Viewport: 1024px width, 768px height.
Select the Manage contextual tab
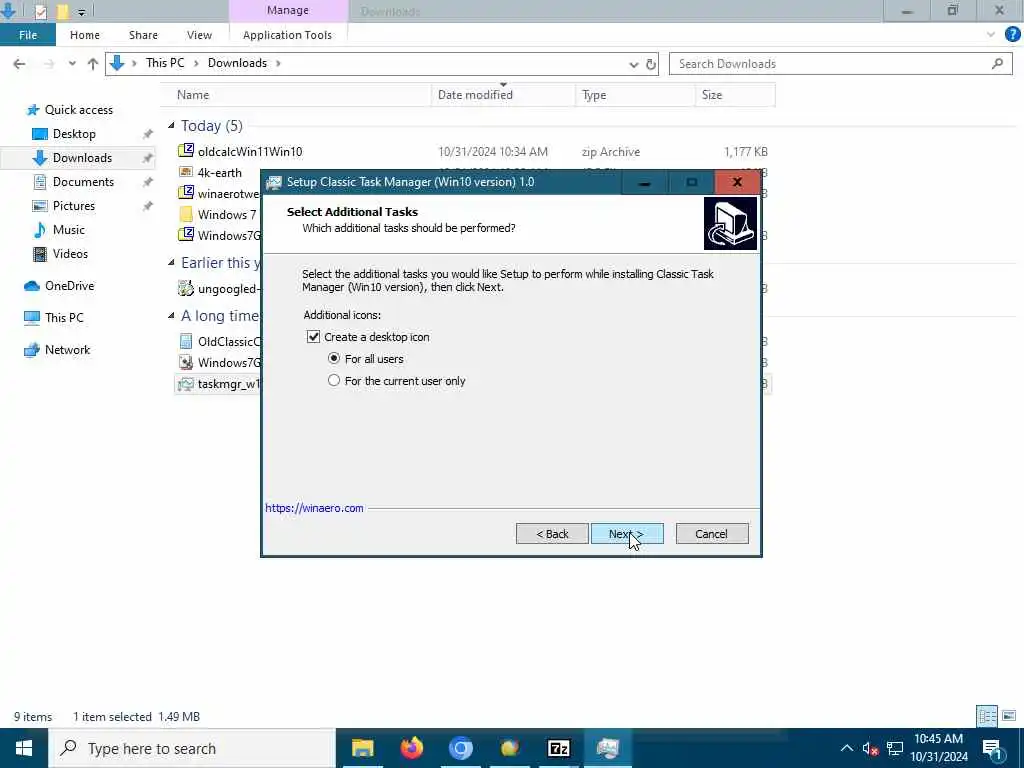coord(288,10)
